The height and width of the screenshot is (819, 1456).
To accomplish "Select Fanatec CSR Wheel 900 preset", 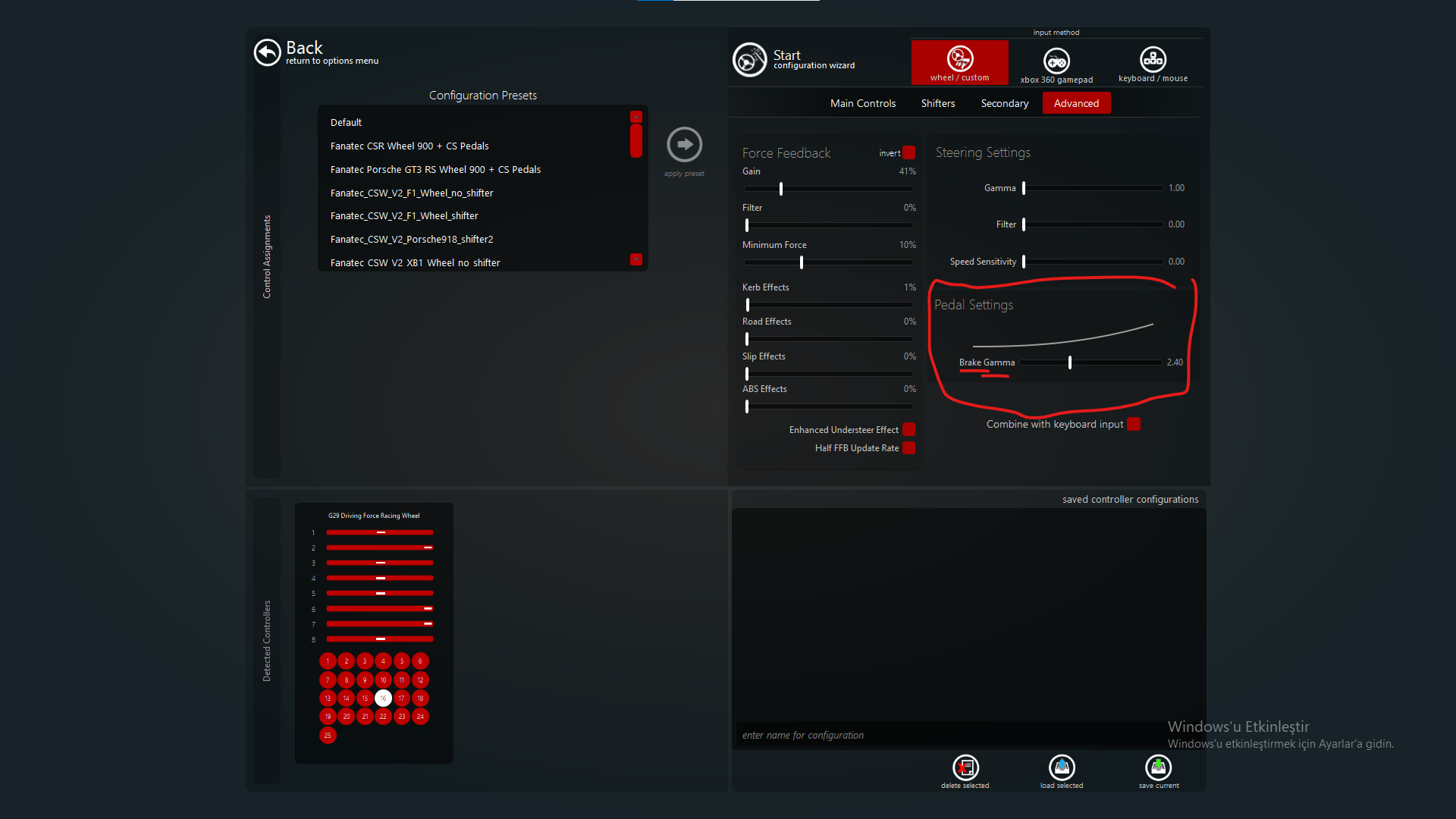I will (409, 146).
